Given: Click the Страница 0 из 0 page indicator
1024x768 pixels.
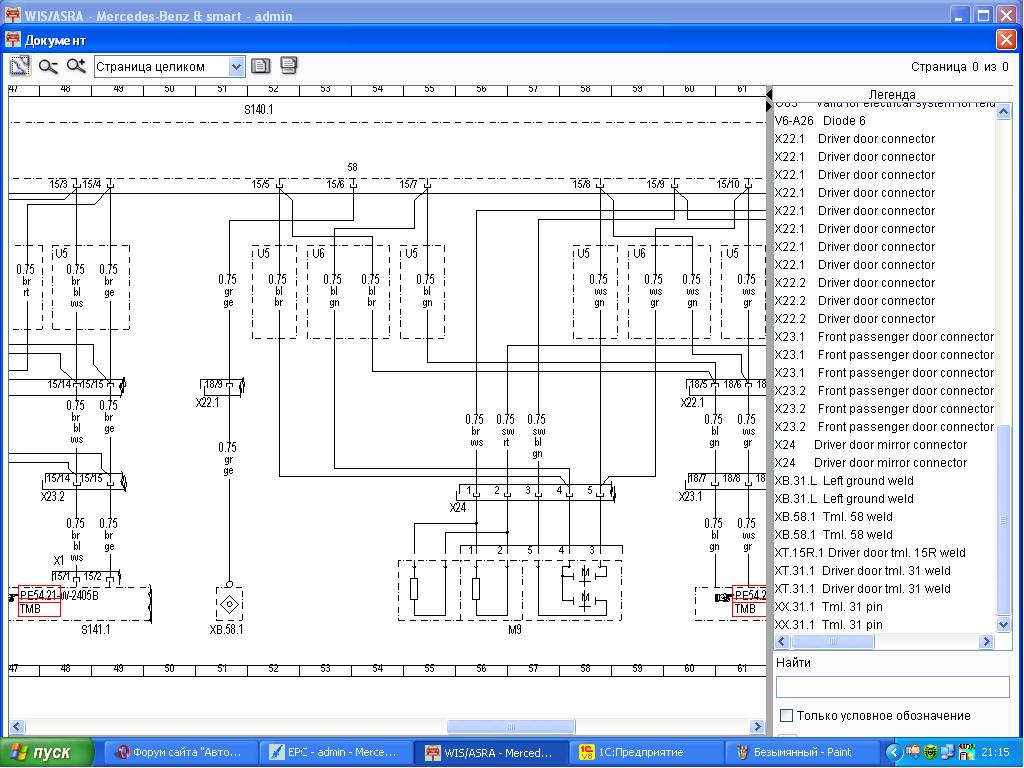Looking at the screenshot, I should (959, 67).
